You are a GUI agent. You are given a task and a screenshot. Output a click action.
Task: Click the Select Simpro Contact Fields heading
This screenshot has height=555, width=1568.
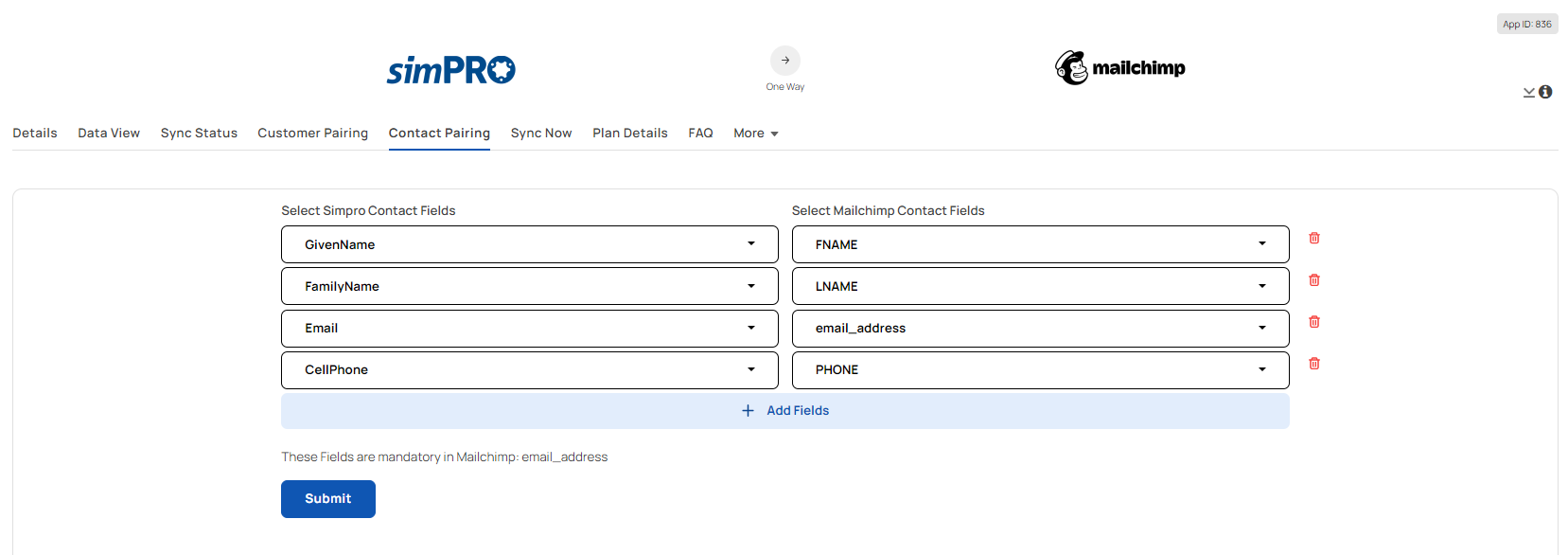[368, 210]
